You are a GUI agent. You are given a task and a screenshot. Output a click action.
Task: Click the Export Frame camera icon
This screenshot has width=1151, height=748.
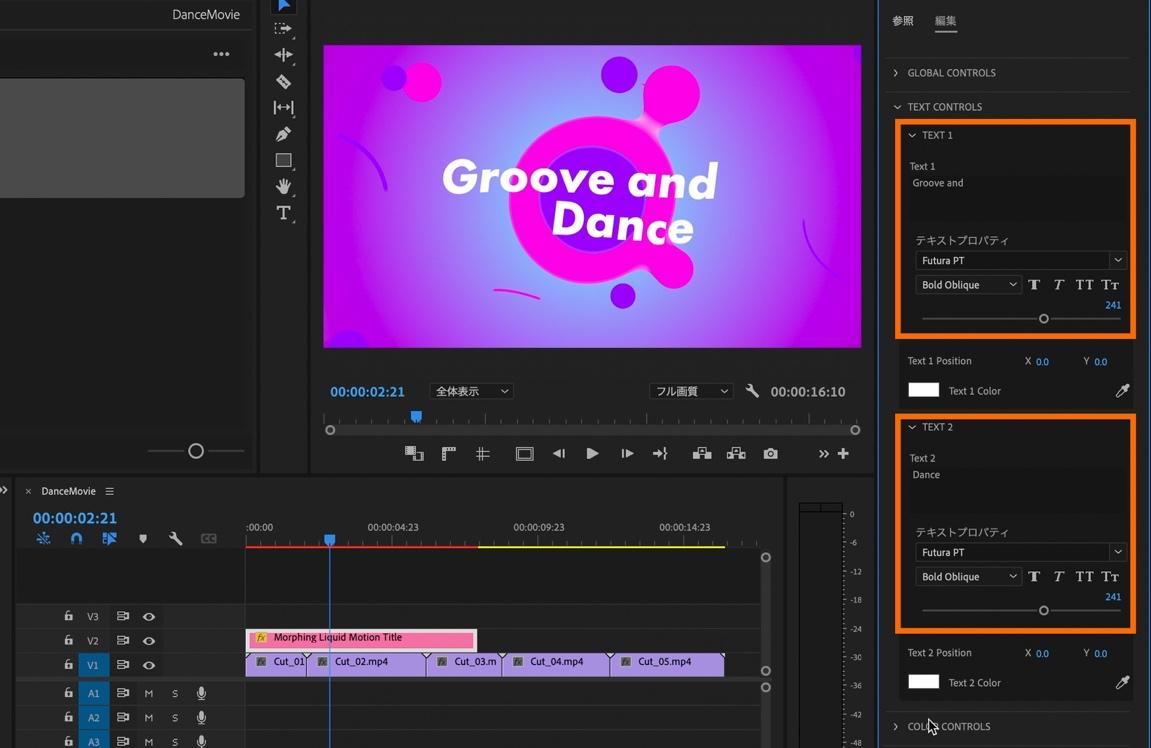tap(770, 454)
